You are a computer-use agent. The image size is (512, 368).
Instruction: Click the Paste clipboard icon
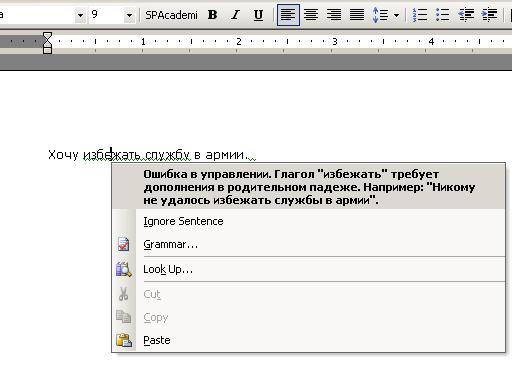[124, 340]
